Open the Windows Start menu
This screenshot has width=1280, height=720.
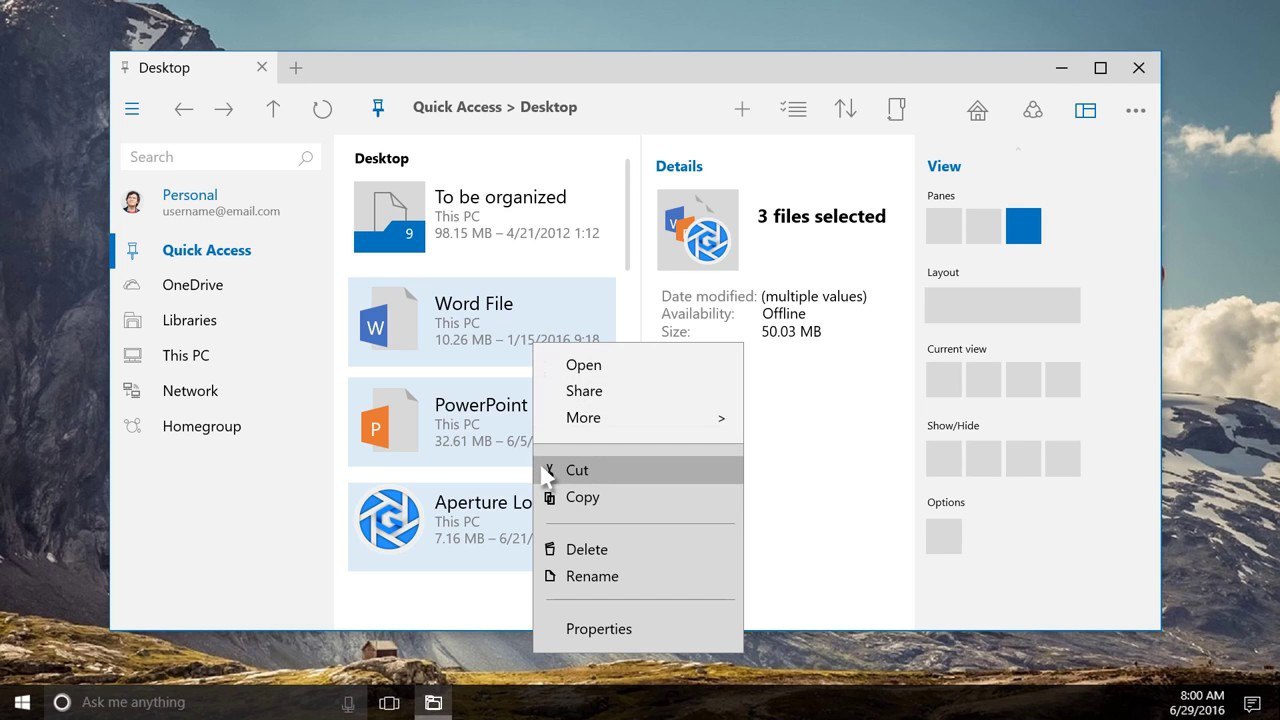tap(22, 702)
